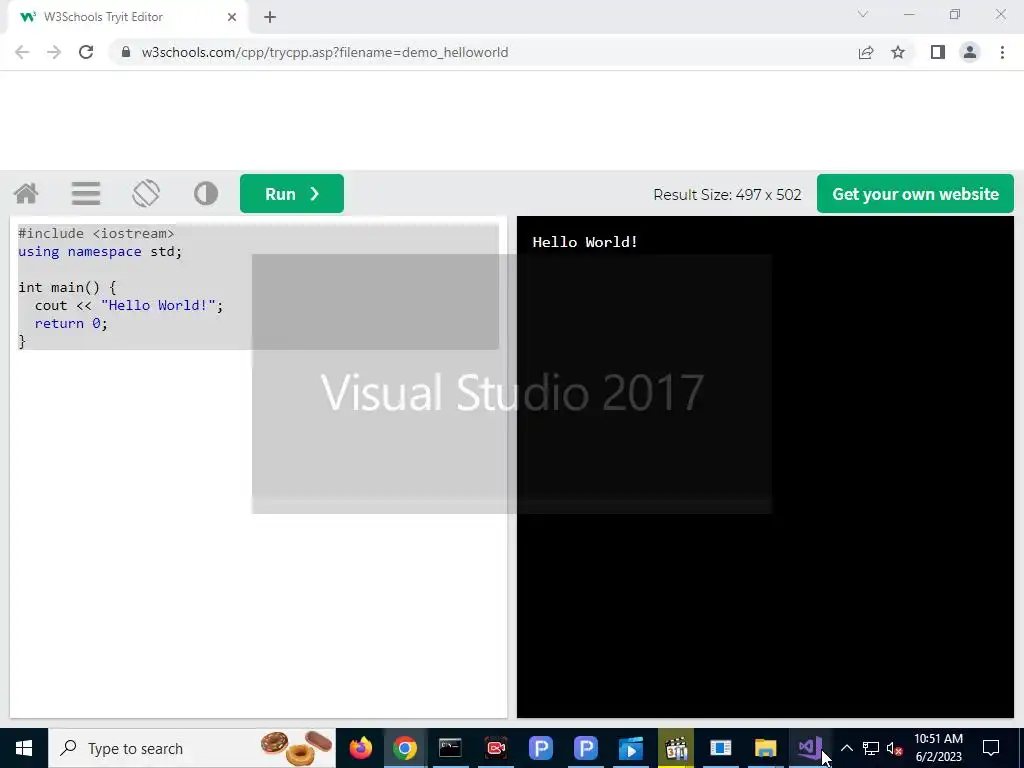Open Firefox from the taskbar

pos(360,748)
